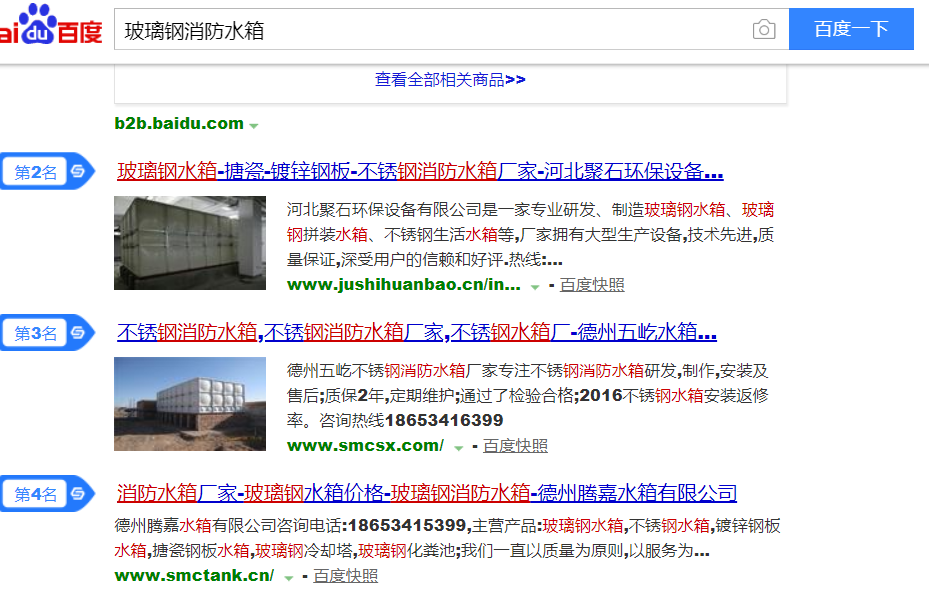929x599 pixels.
Task: Expand arrow next to b2b.baidu.com
Action: click(254, 125)
